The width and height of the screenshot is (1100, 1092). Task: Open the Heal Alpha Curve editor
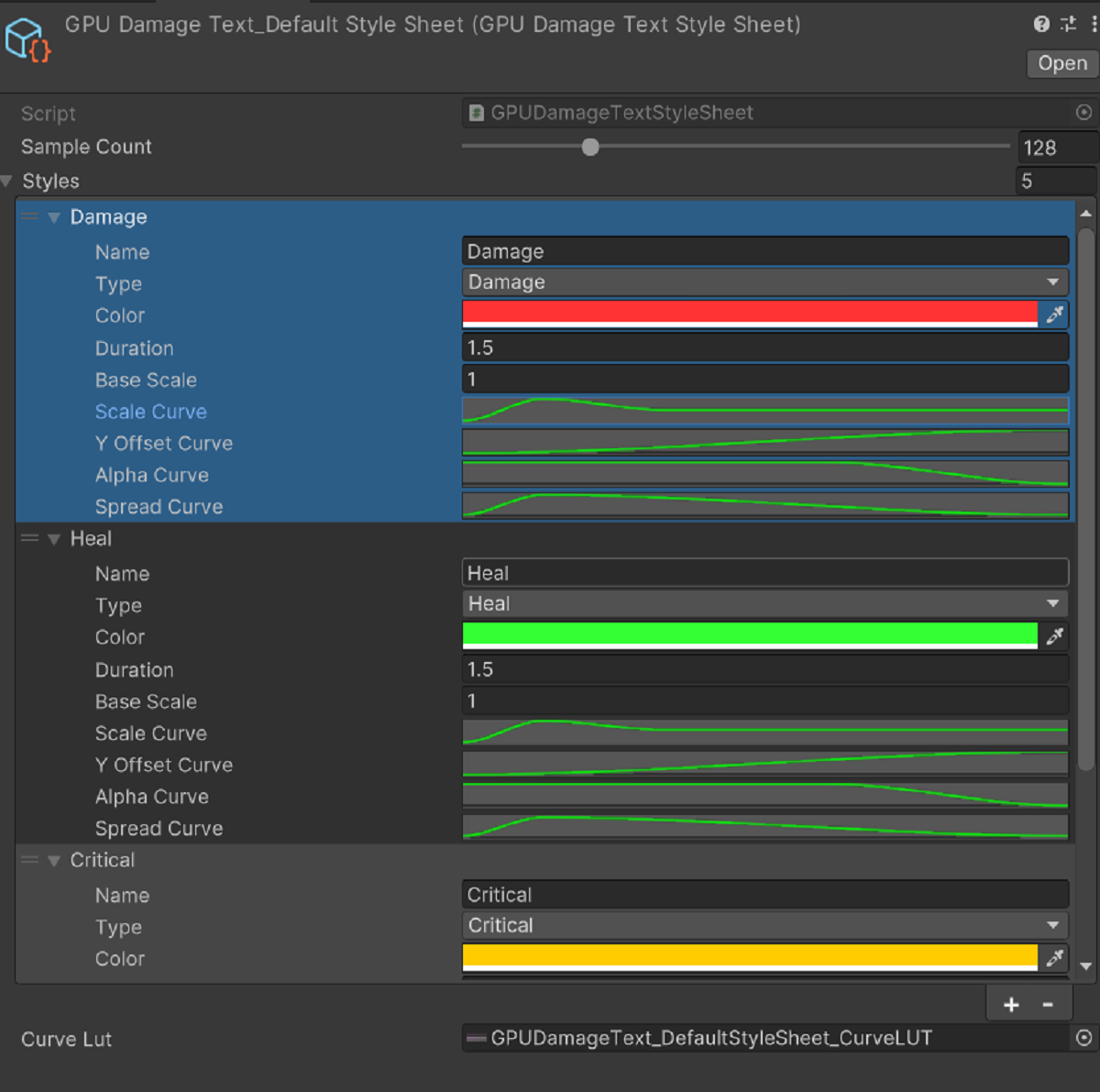(765, 795)
